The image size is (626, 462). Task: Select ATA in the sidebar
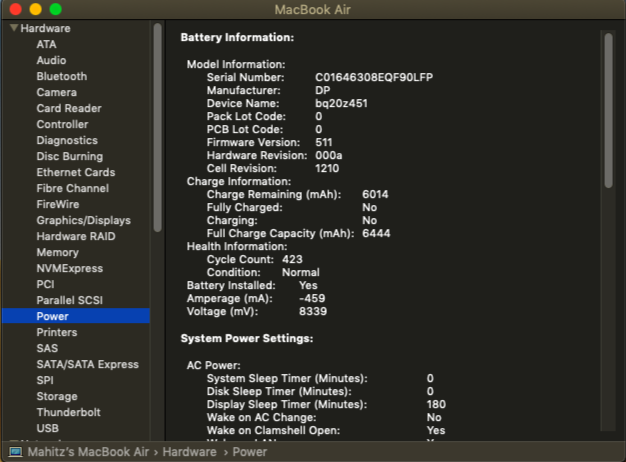(x=46, y=44)
